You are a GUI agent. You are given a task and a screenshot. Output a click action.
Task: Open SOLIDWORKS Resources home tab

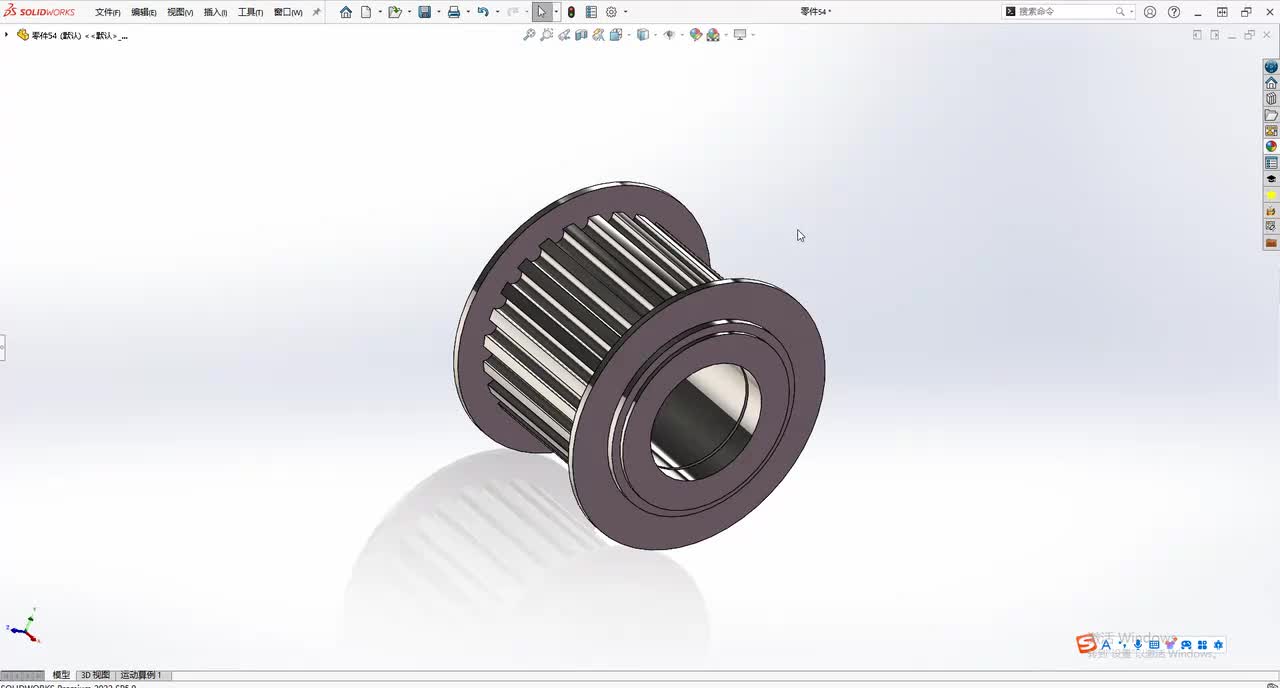point(1271,83)
